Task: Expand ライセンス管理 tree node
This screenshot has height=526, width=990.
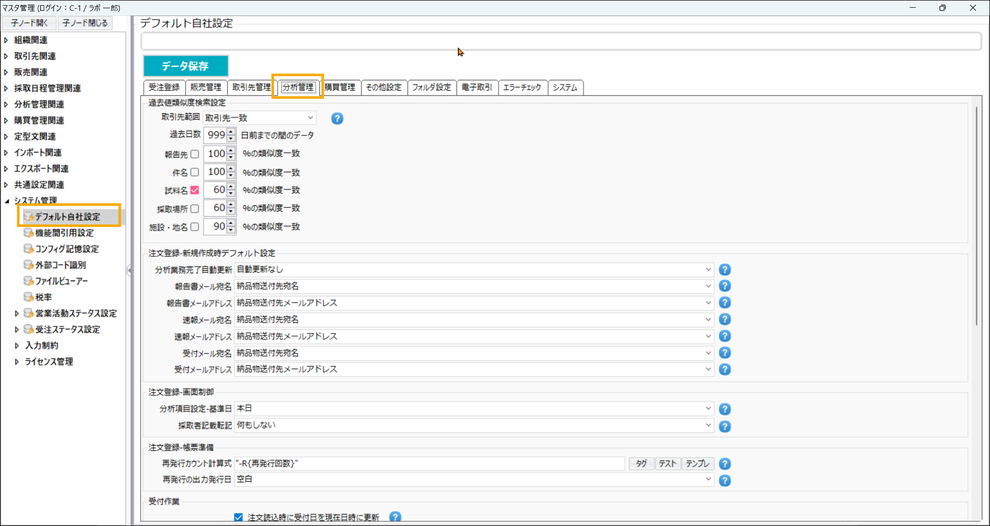Action: (x=18, y=362)
